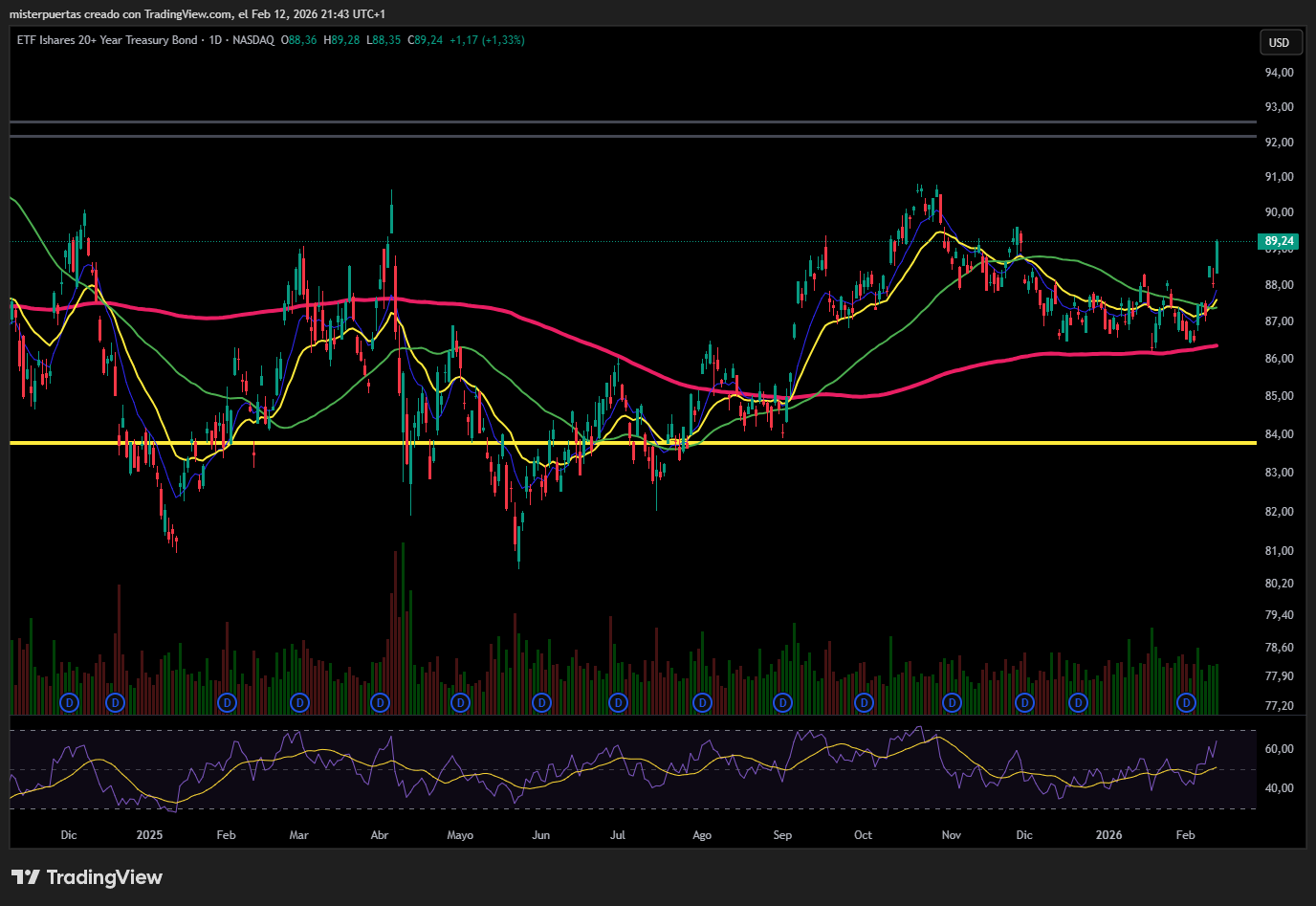
Task: Open the USD currency selector
Action: click(x=1279, y=42)
